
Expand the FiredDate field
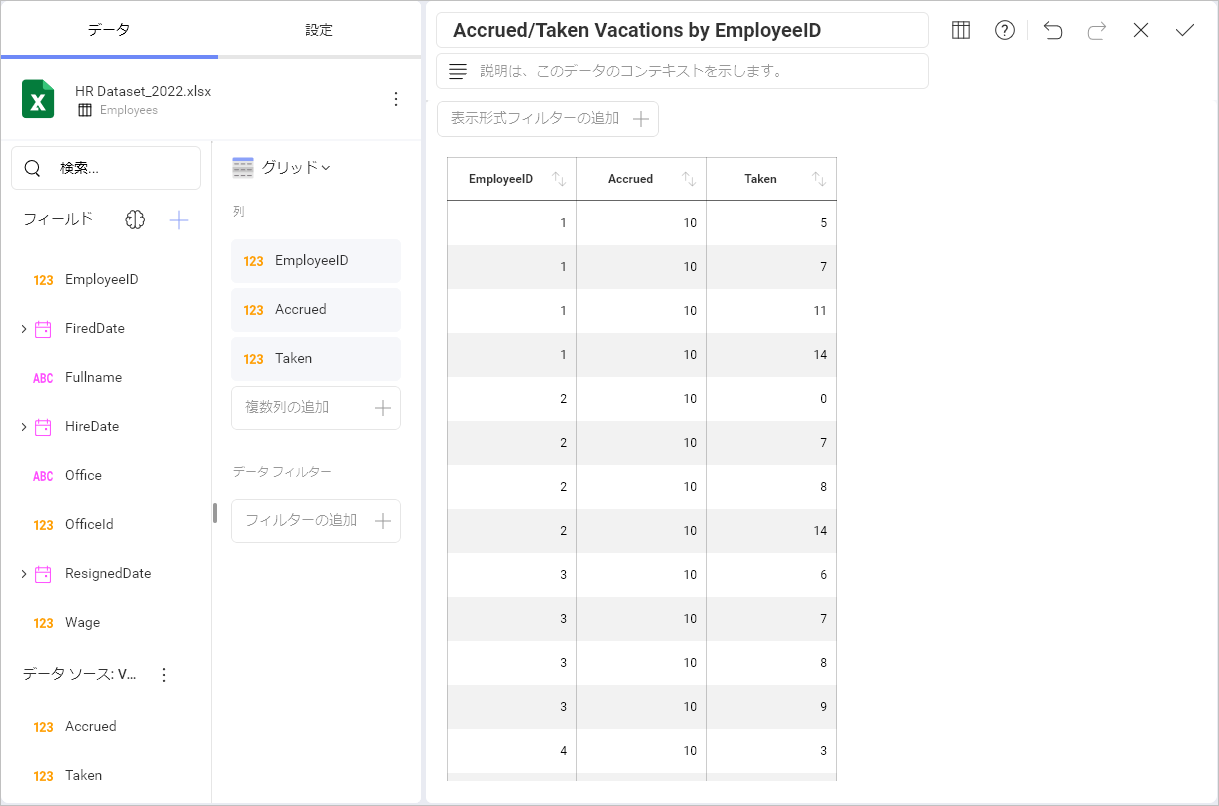[x=23, y=329]
